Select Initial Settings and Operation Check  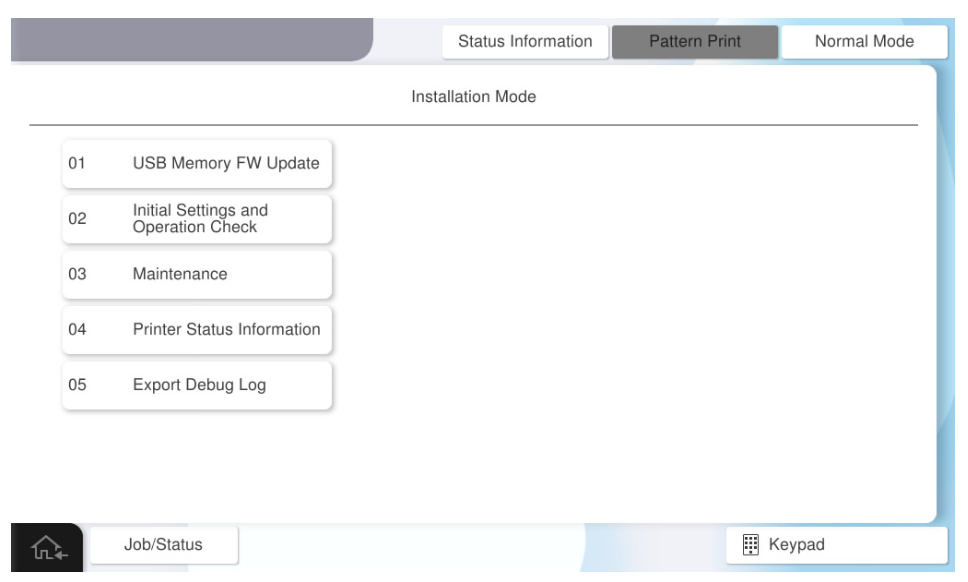pyautogui.click(x=200, y=219)
